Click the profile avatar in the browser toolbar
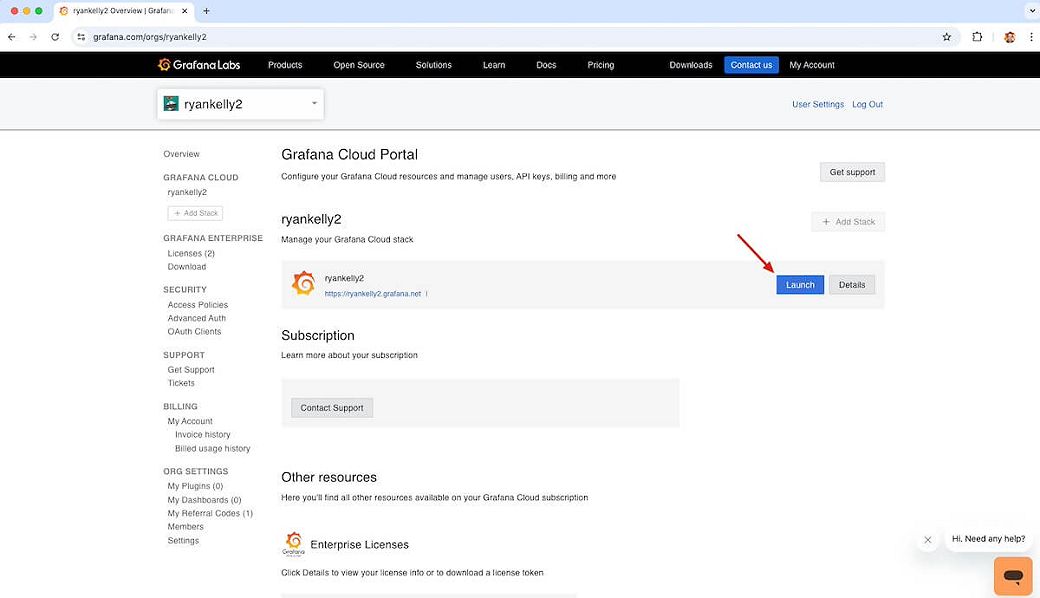Image resolution: width=1040 pixels, height=598 pixels. tap(1009, 35)
